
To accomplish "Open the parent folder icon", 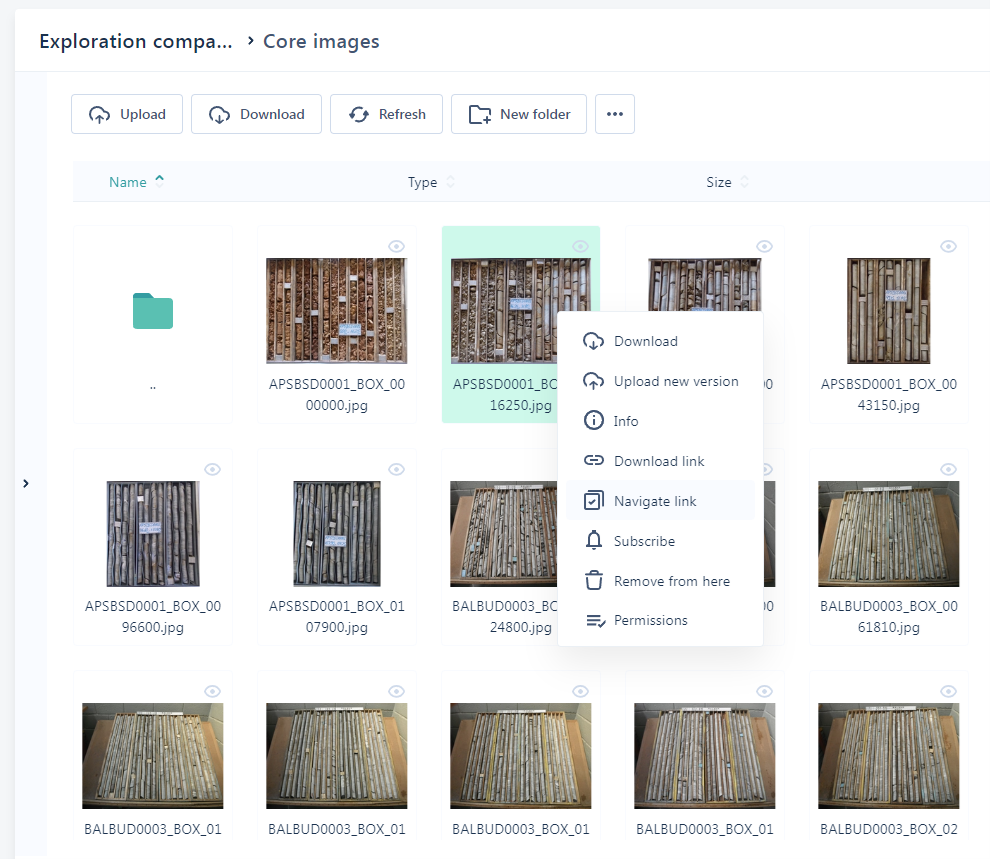I will (153, 311).
